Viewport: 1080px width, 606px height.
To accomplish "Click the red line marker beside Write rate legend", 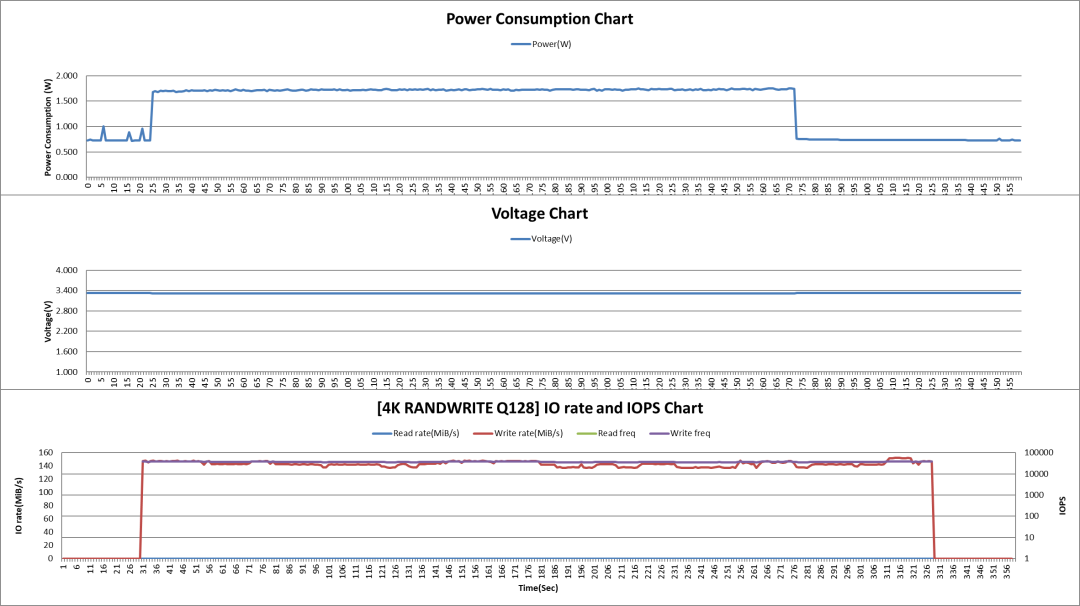I will (484, 433).
